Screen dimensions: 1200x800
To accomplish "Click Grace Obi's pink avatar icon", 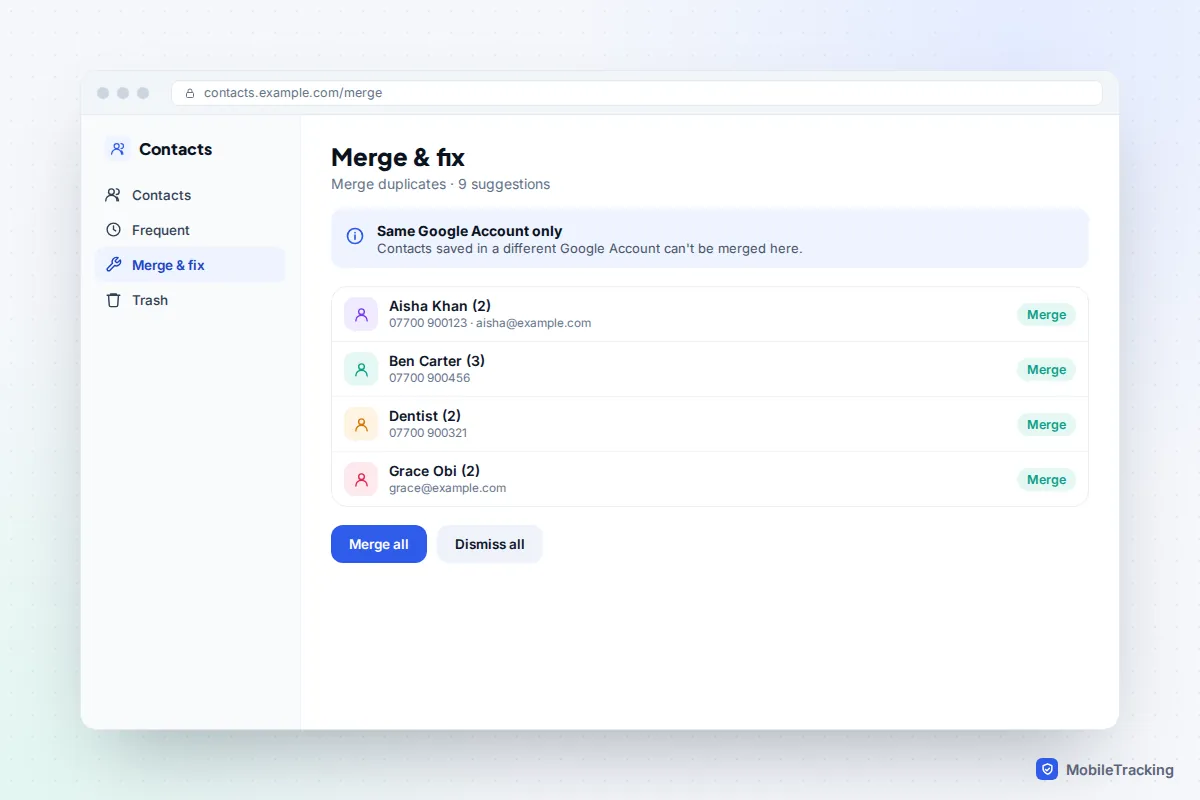I will (x=361, y=479).
